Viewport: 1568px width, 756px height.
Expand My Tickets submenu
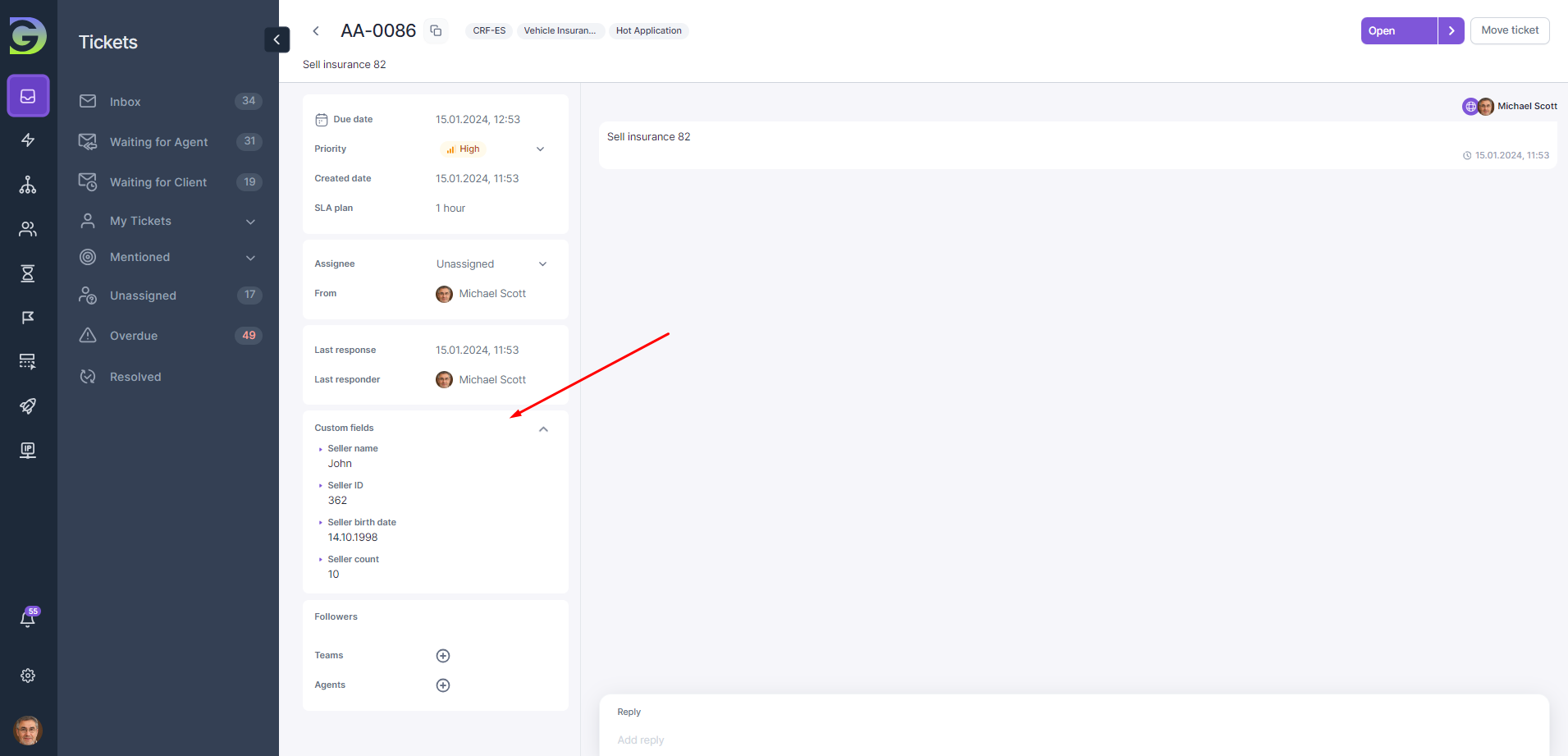coord(250,222)
